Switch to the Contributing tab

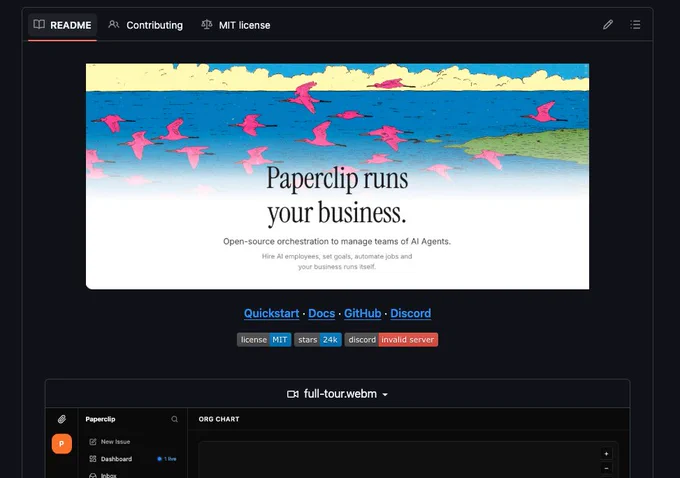pos(146,25)
